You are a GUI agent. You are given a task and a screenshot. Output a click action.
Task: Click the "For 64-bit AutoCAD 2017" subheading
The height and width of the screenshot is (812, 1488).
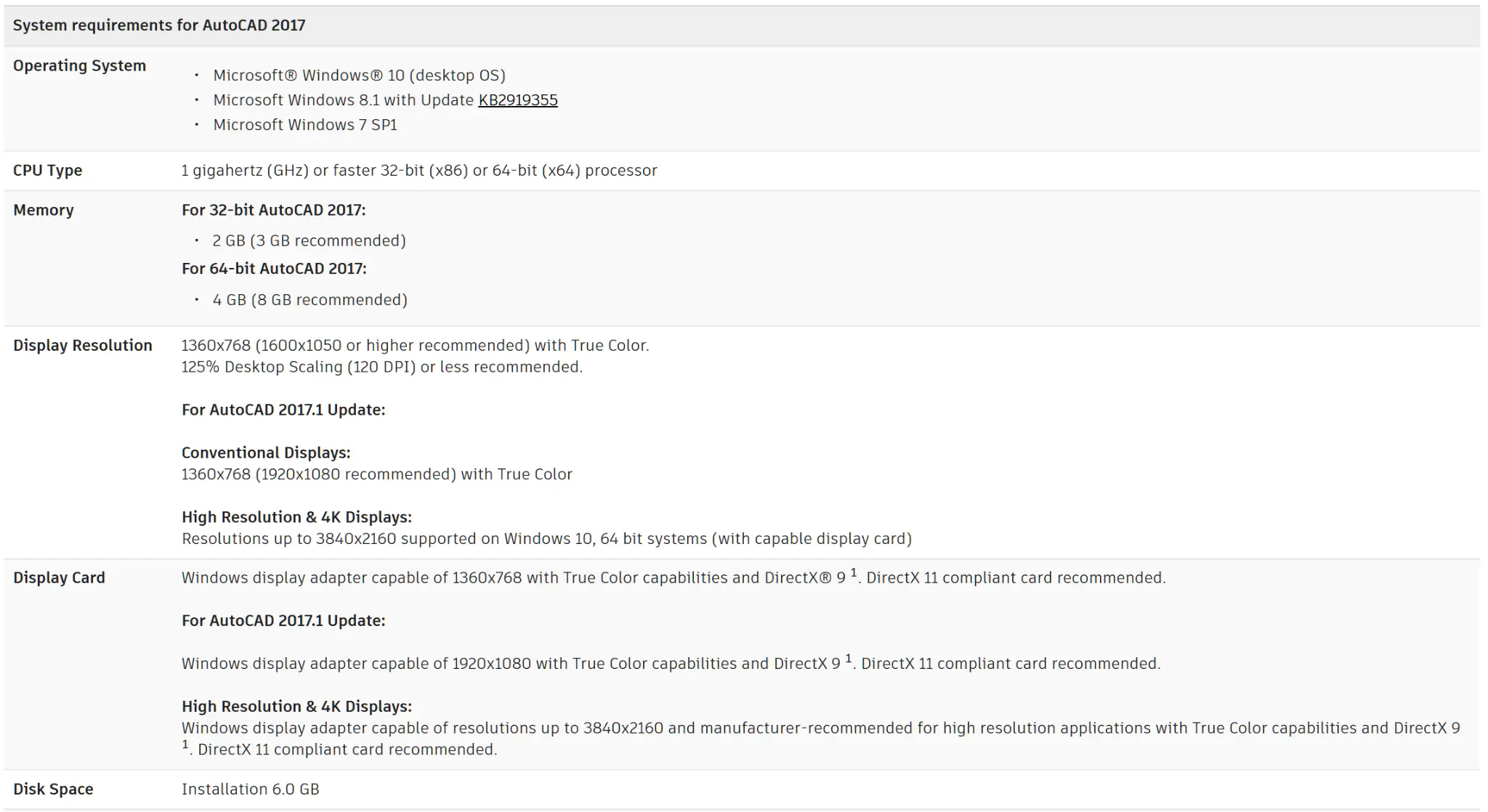click(274, 269)
